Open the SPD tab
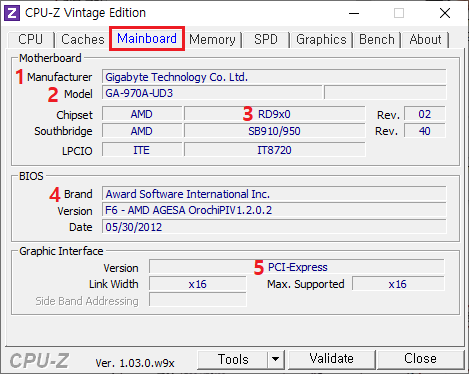The width and height of the screenshot is (469, 374). click(266, 40)
